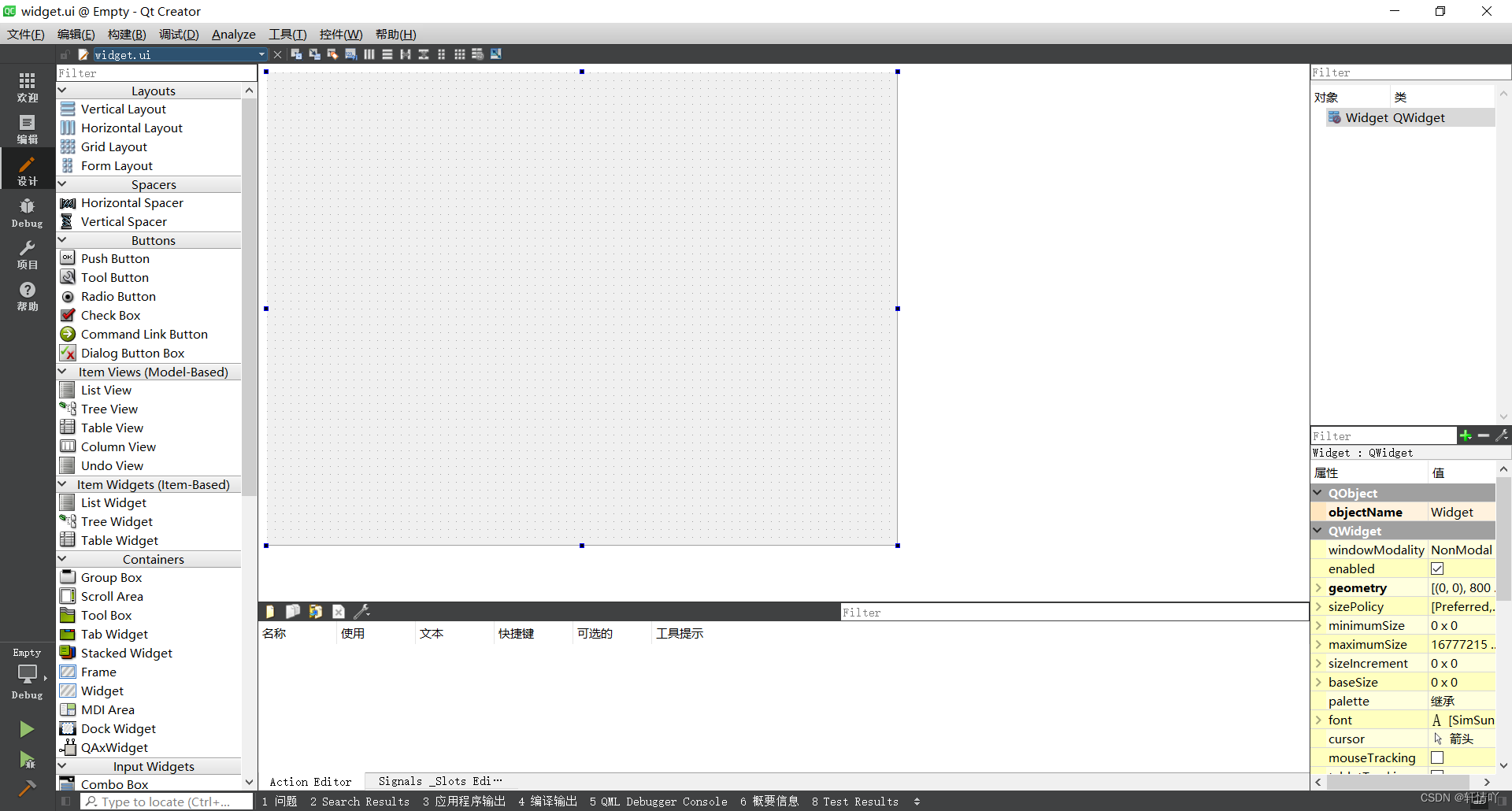Open 4 编译输出 pane
The width and height of the screenshot is (1512, 811).
(x=548, y=802)
